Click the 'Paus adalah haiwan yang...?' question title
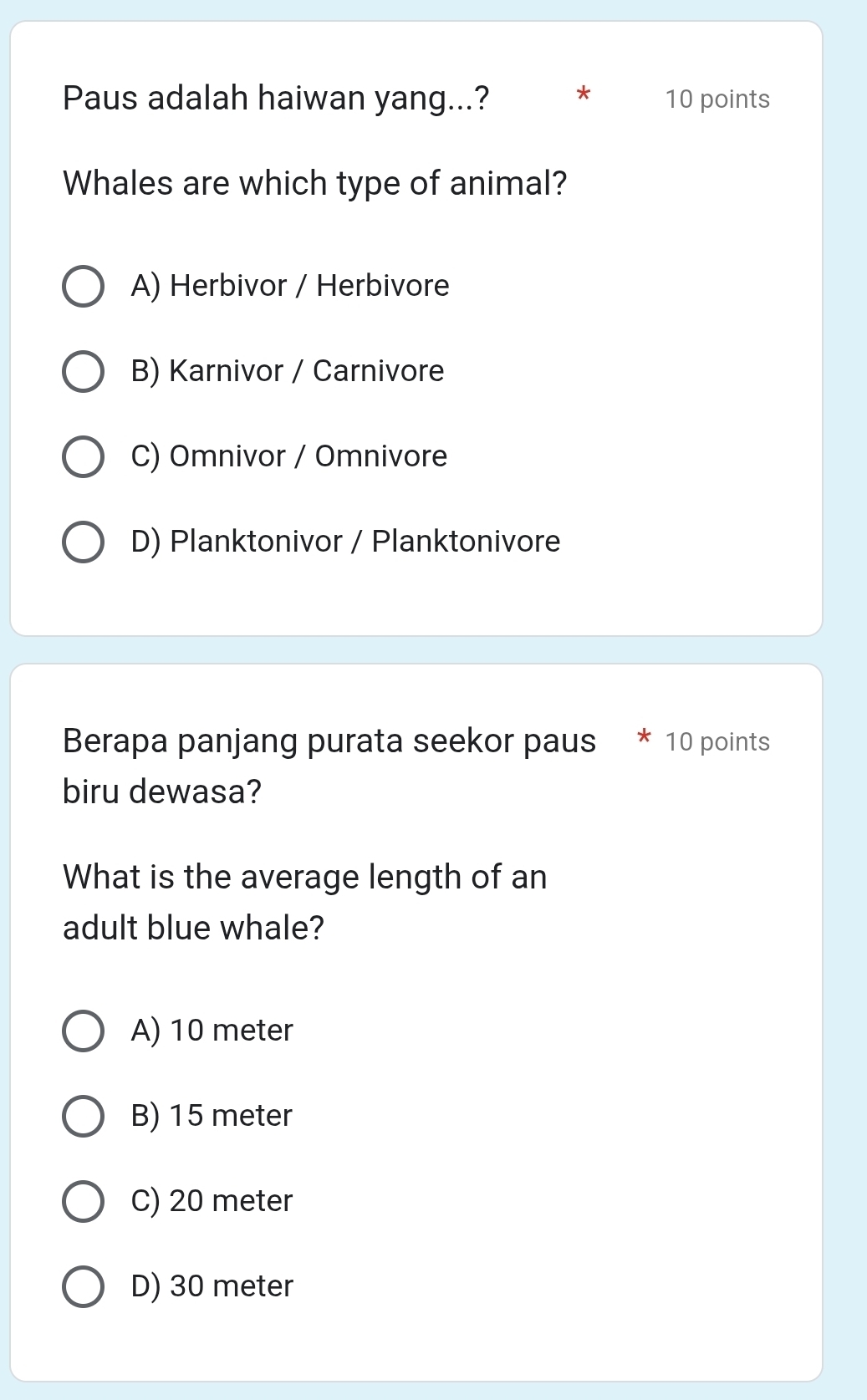The image size is (867, 1400). point(276,99)
